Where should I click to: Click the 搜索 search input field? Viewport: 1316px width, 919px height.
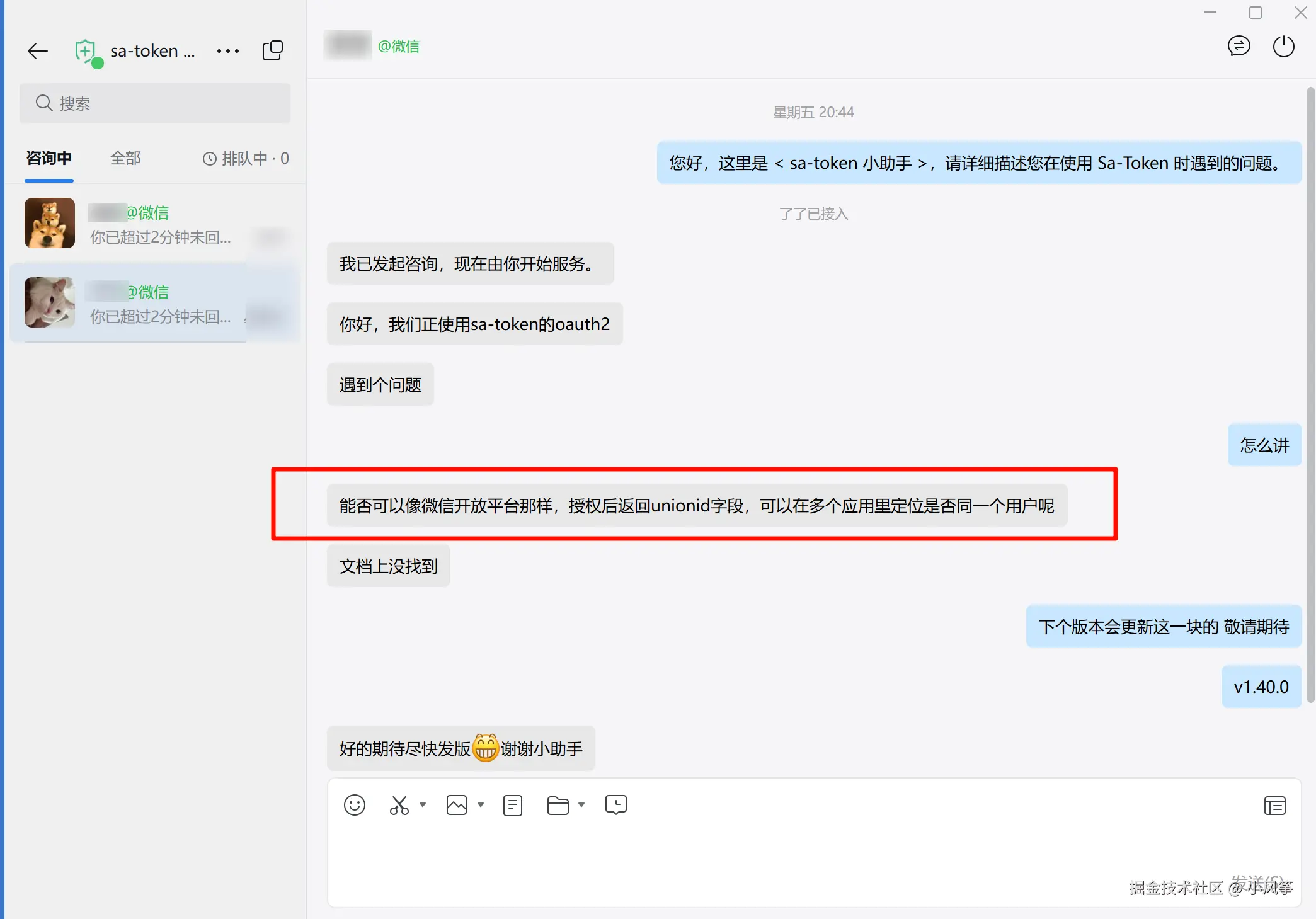(x=154, y=103)
